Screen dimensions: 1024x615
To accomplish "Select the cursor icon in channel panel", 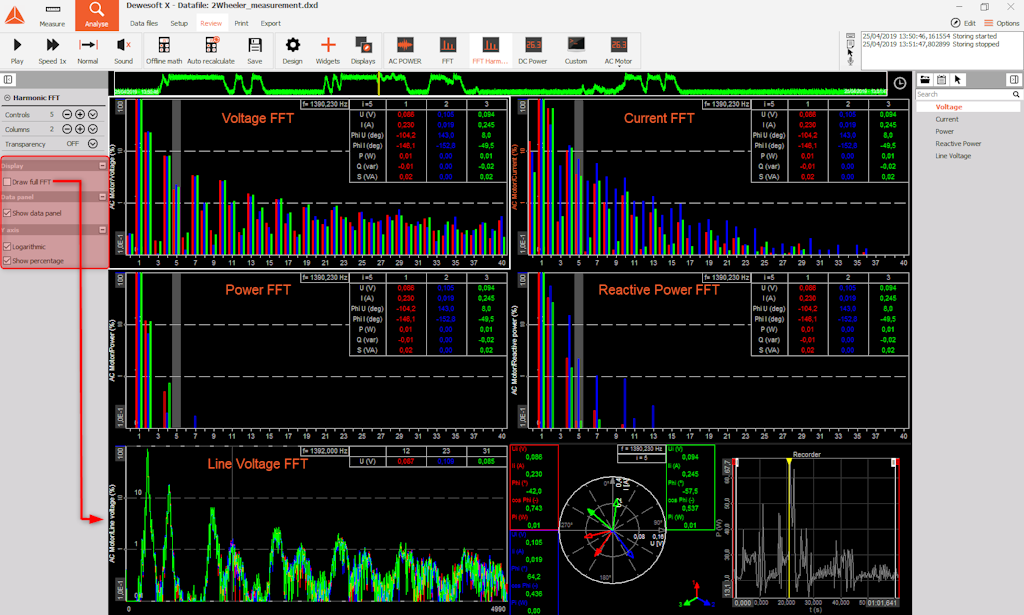I will click(x=957, y=80).
